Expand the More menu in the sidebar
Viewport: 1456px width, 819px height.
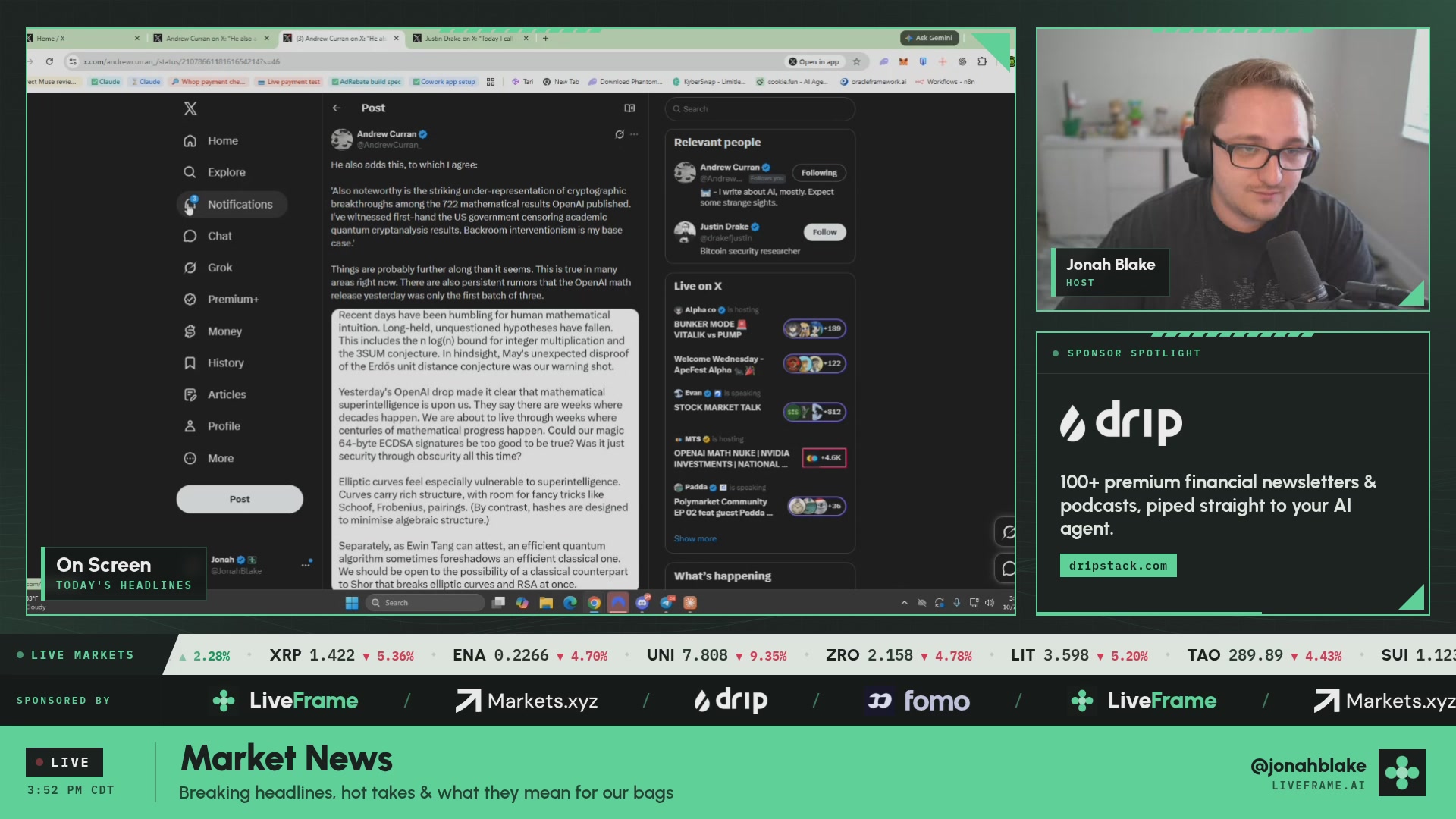(209, 458)
